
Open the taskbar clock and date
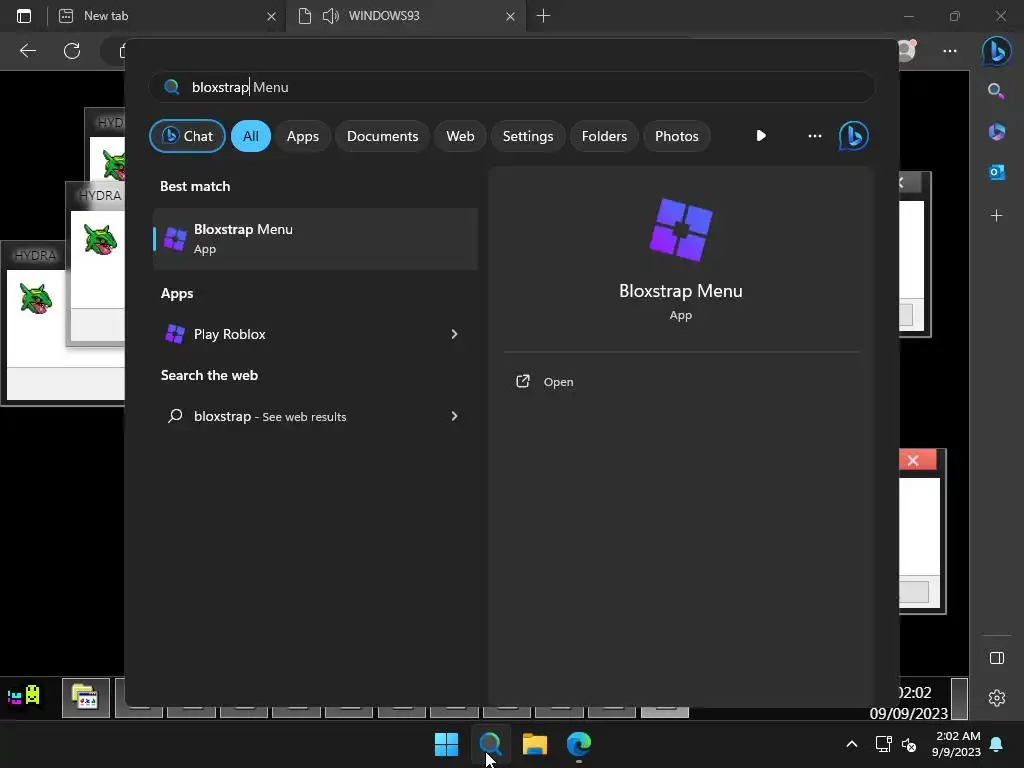[957, 744]
